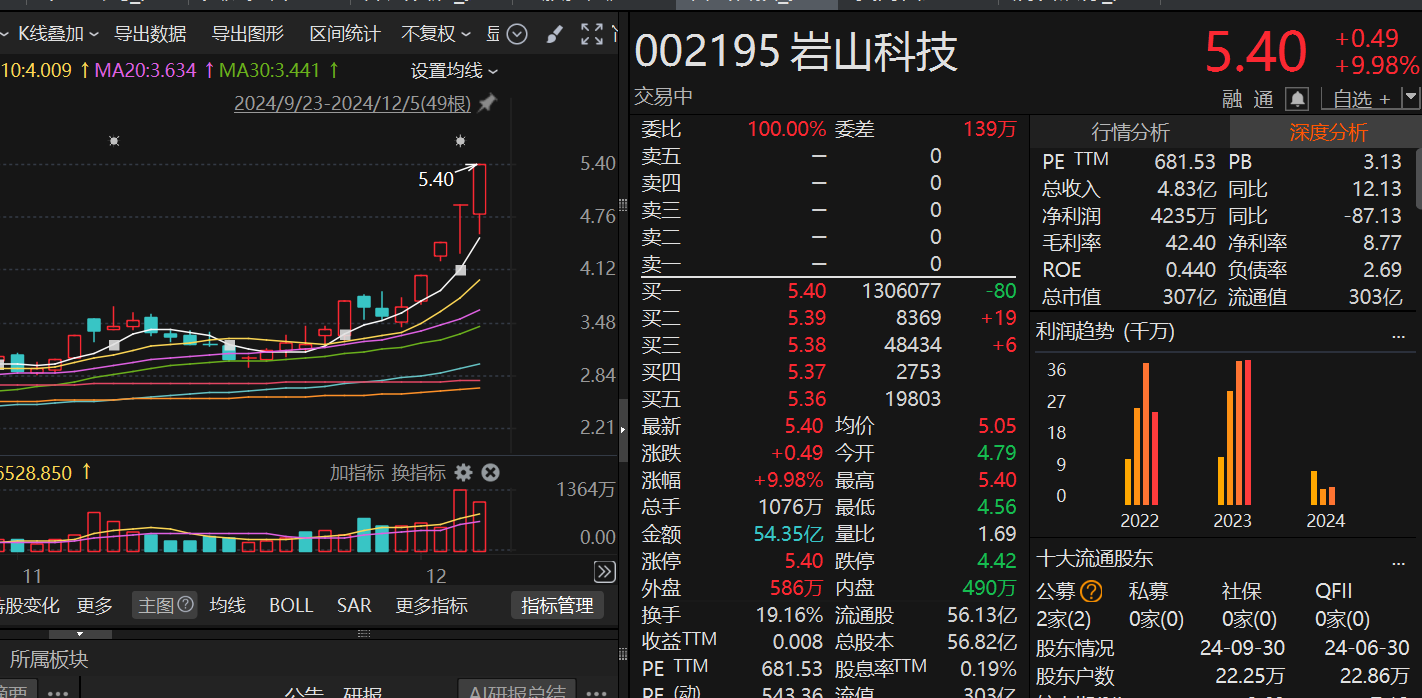Click the 委比 value 100.00%

pos(787,129)
